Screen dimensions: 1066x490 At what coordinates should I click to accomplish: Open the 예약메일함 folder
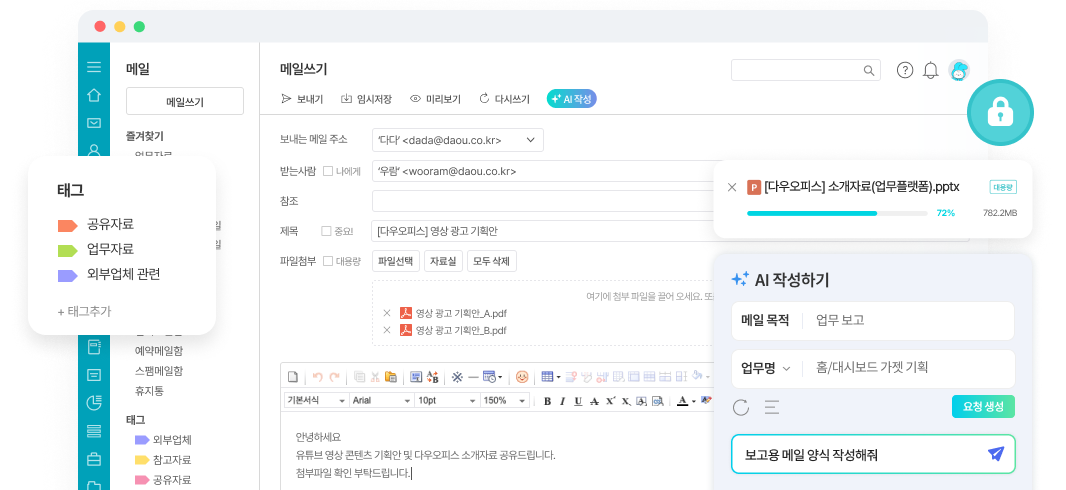pyautogui.click(x=158, y=351)
